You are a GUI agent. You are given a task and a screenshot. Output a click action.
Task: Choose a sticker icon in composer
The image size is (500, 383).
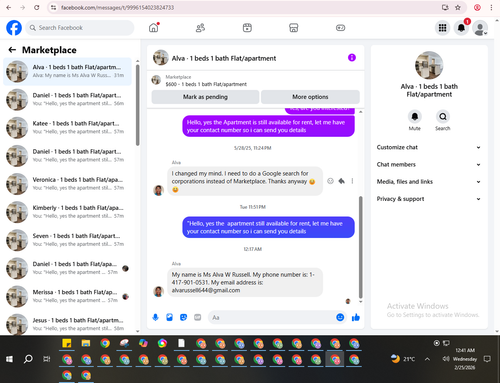(x=183, y=317)
